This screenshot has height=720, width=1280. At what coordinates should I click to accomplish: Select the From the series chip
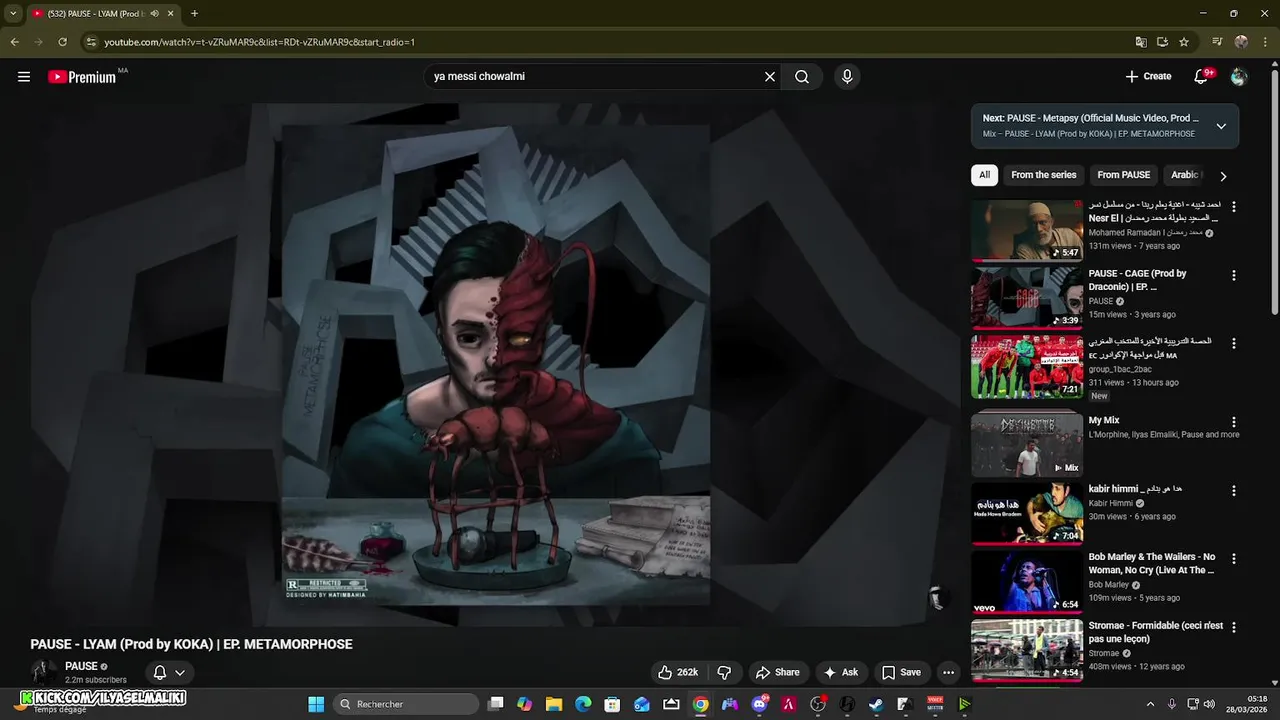pyautogui.click(x=1044, y=175)
